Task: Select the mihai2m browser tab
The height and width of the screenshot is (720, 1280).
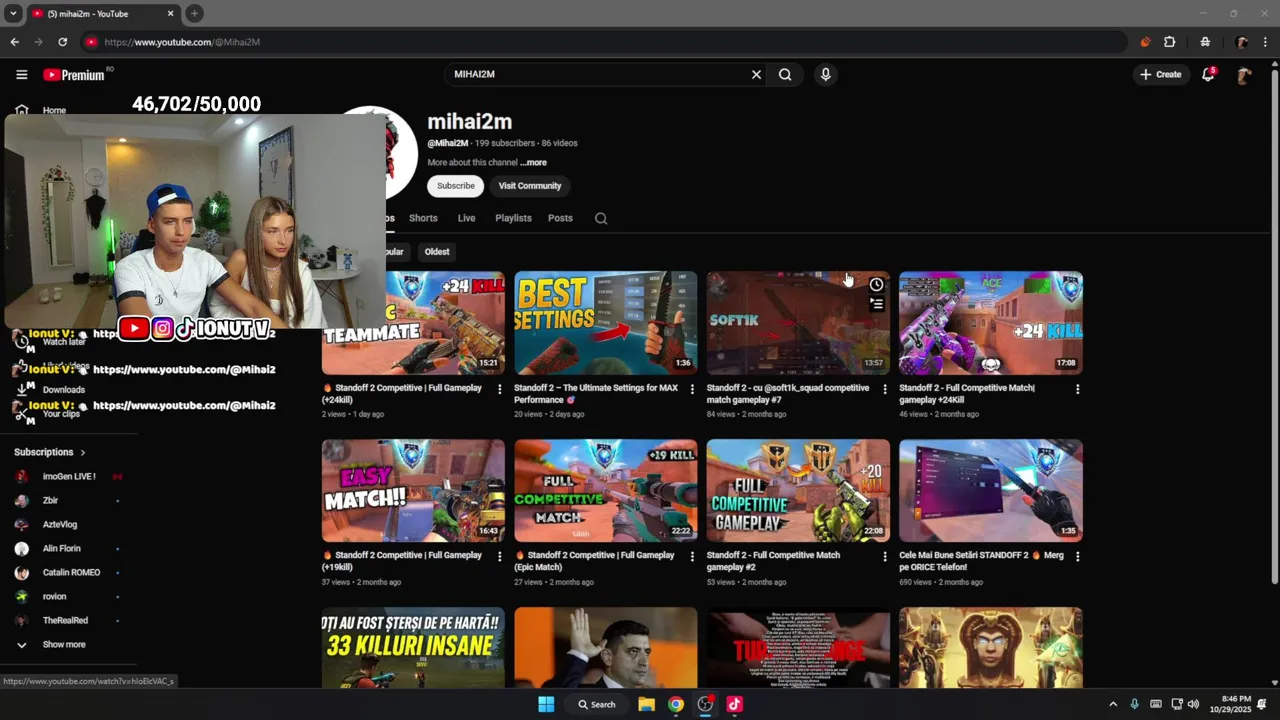Action: point(102,13)
